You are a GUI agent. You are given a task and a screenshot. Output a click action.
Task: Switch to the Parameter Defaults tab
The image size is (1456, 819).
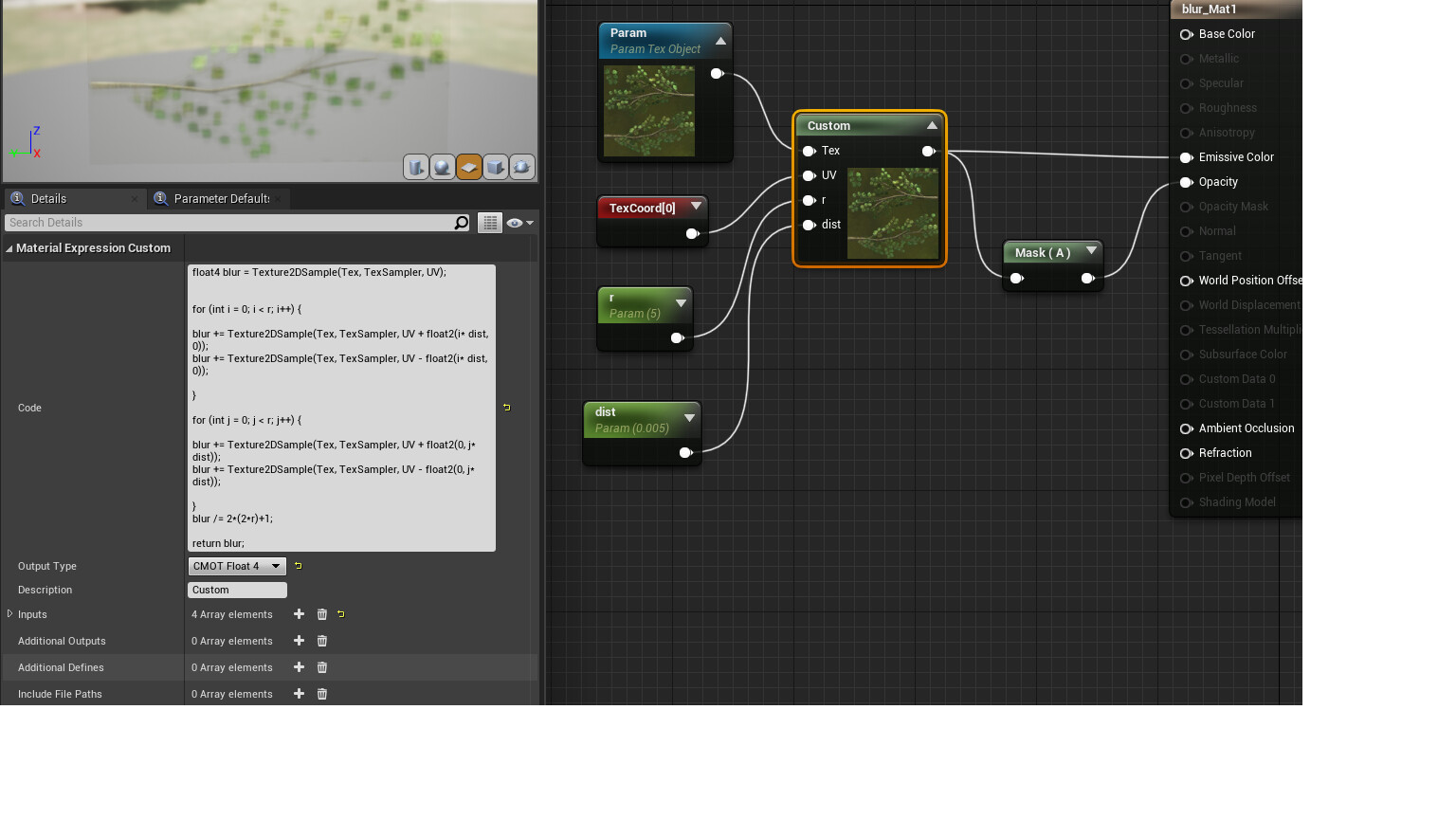click(220, 199)
